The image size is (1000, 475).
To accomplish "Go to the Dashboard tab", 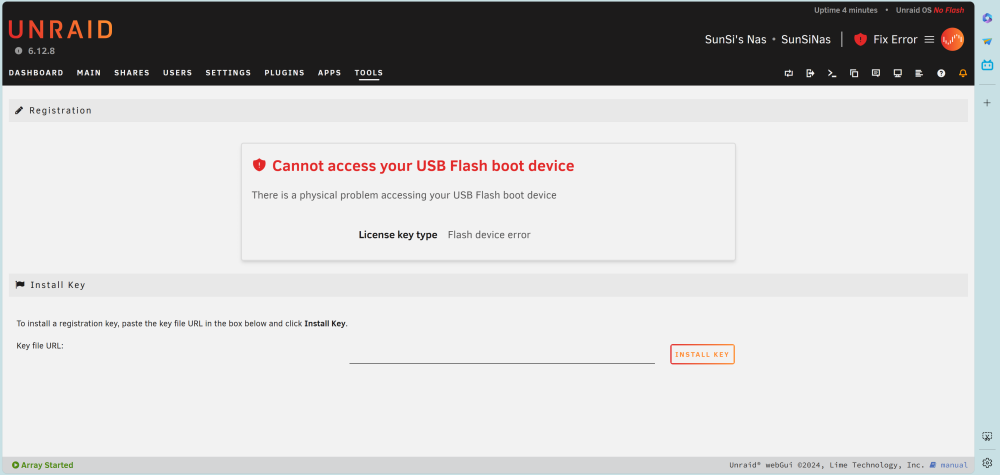I will coord(36,73).
